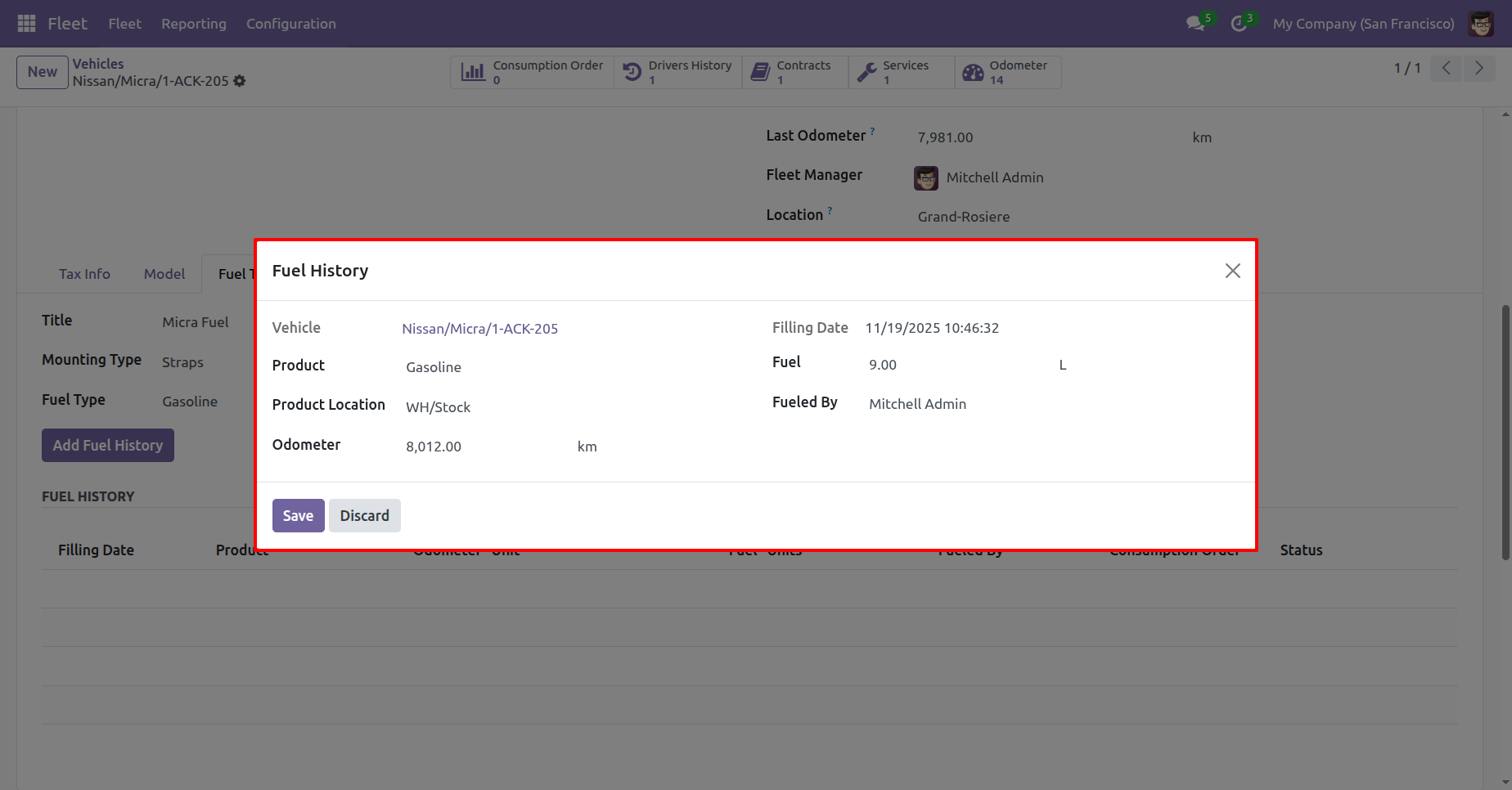The height and width of the screenshot is (790, 1512).
Task: Click the user avatar in top bar
Action: [x=1482, y=24]
